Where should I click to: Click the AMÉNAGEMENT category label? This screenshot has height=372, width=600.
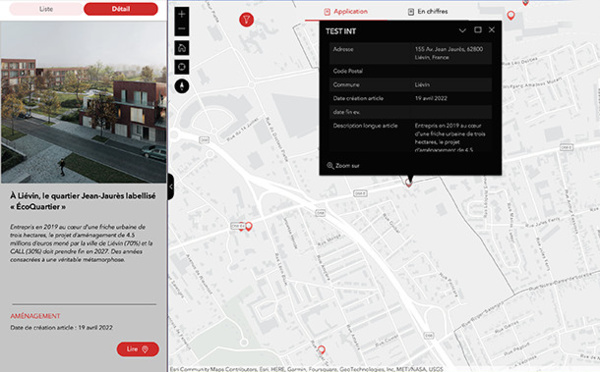[x=35, y=316]
